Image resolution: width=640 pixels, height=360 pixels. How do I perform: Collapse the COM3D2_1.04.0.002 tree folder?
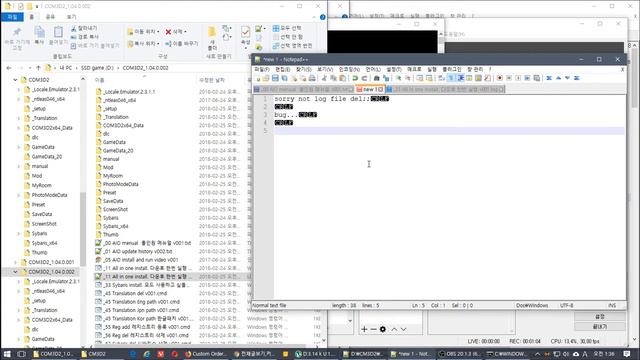click(15, 272)
